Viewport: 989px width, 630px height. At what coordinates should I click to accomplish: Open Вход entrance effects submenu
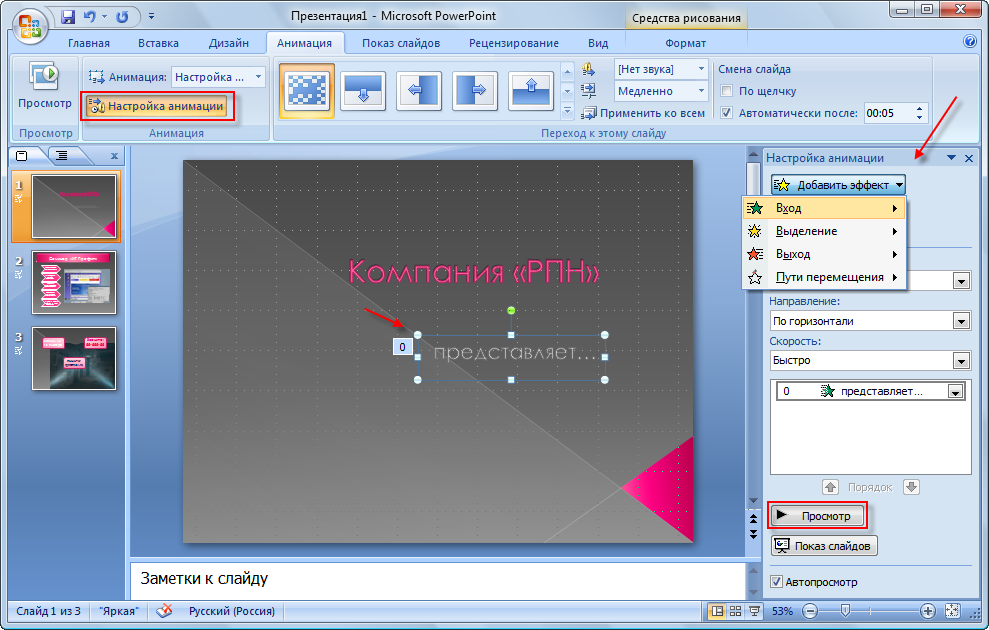point(824,208)
